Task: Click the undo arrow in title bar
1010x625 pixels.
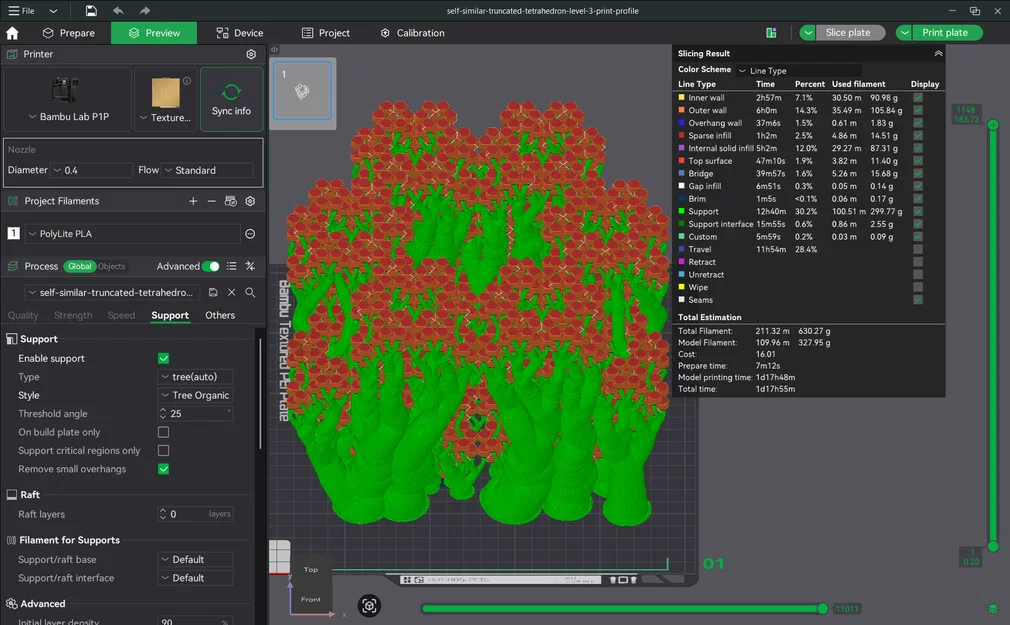Action: (118, 10)
